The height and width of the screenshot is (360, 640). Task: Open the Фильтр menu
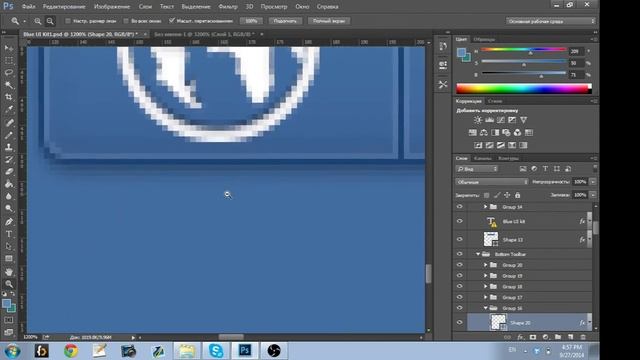[228, 7]
